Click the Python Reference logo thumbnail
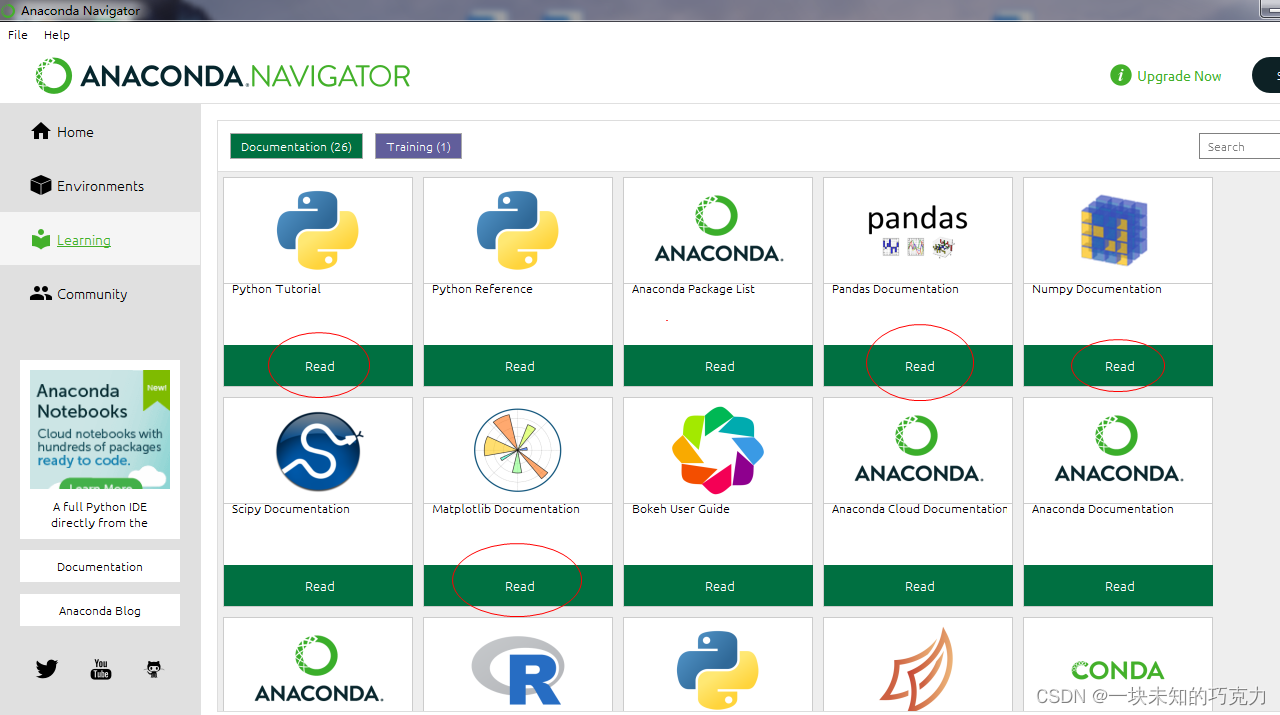Viewport: 1280px width, 715px height. [x=518, y=230]
